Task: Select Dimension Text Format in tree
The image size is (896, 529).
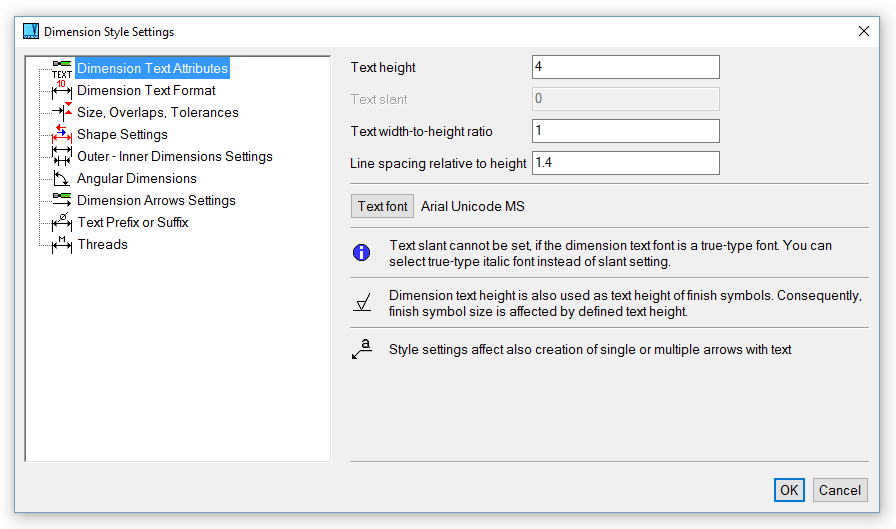Action: coord(146,91)
